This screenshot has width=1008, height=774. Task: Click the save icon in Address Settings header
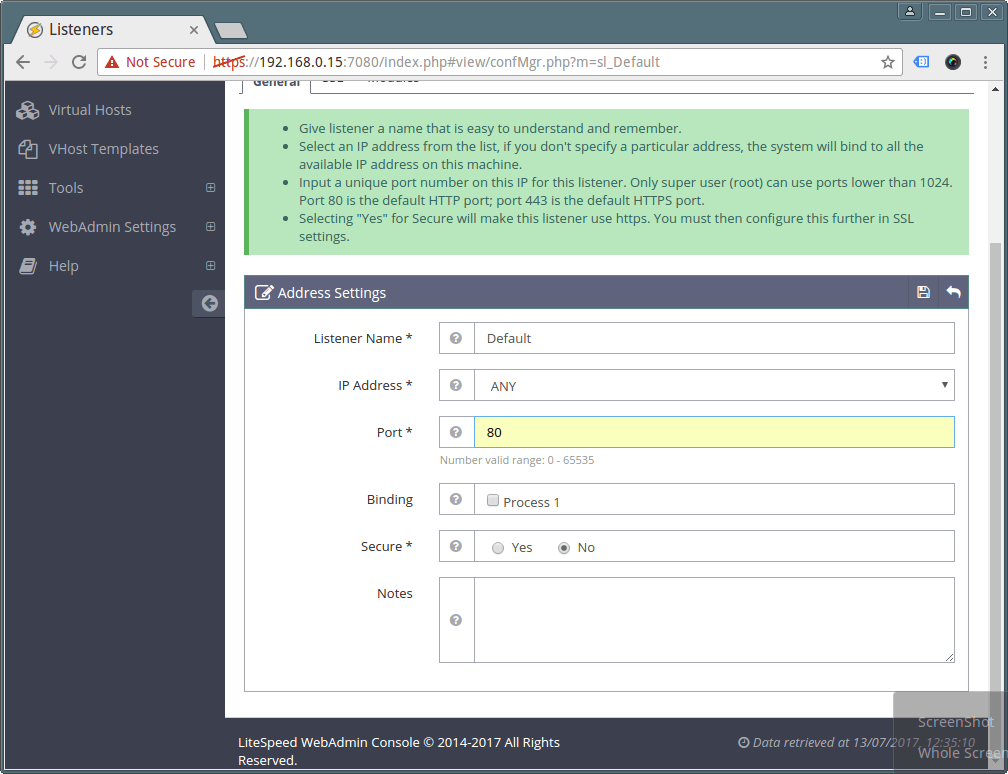pos(923,292)
